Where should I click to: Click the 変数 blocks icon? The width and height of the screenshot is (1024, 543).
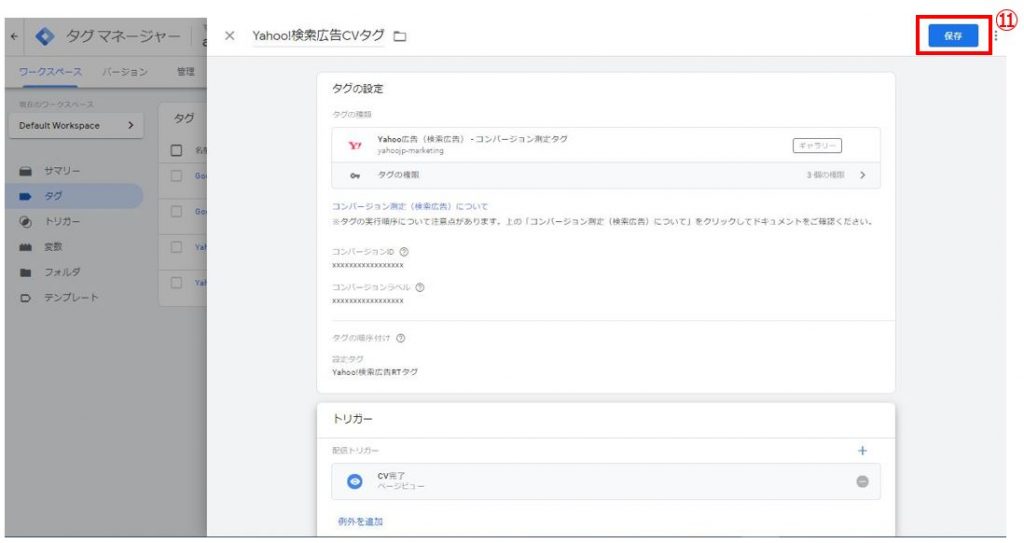point(25,247)
